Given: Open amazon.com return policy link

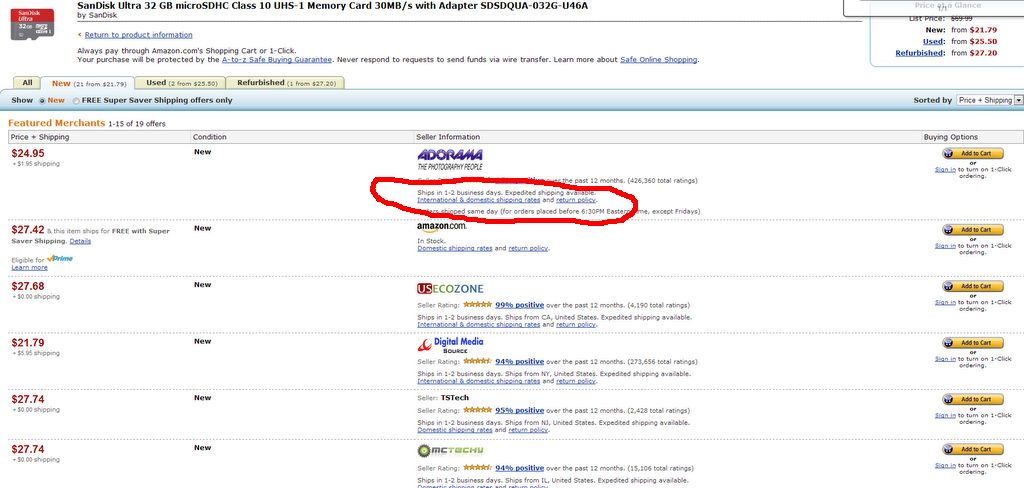Looking at the screenshot, I should click(528, 248).
